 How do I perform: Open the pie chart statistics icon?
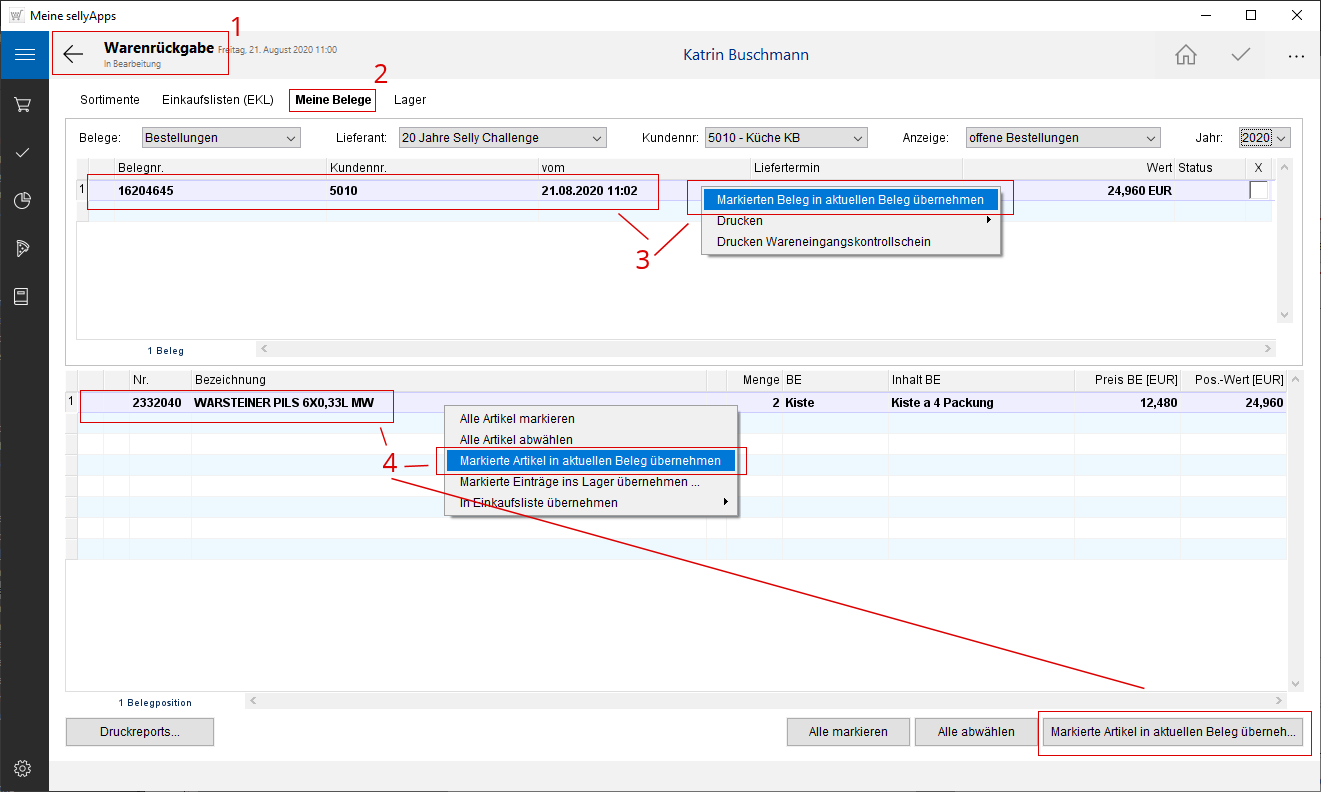(x=23, y=201)
